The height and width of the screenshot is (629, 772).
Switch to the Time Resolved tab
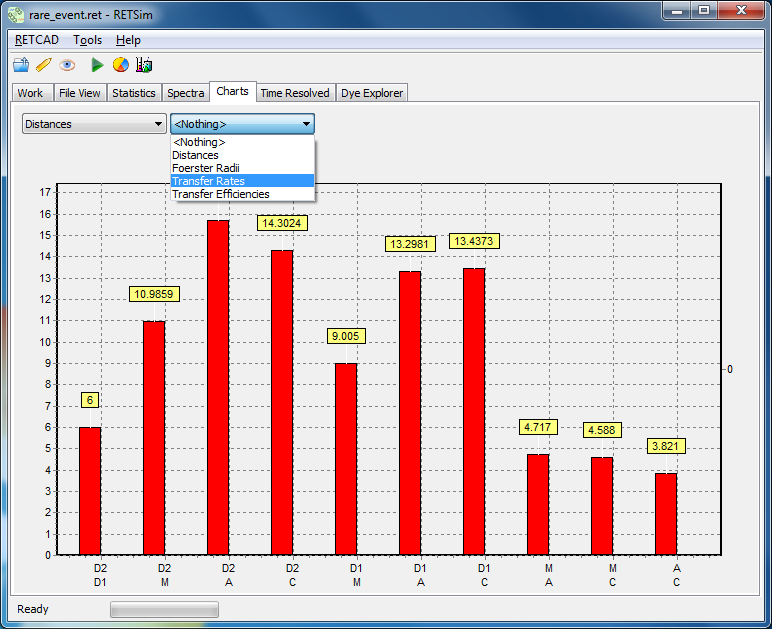295,93
